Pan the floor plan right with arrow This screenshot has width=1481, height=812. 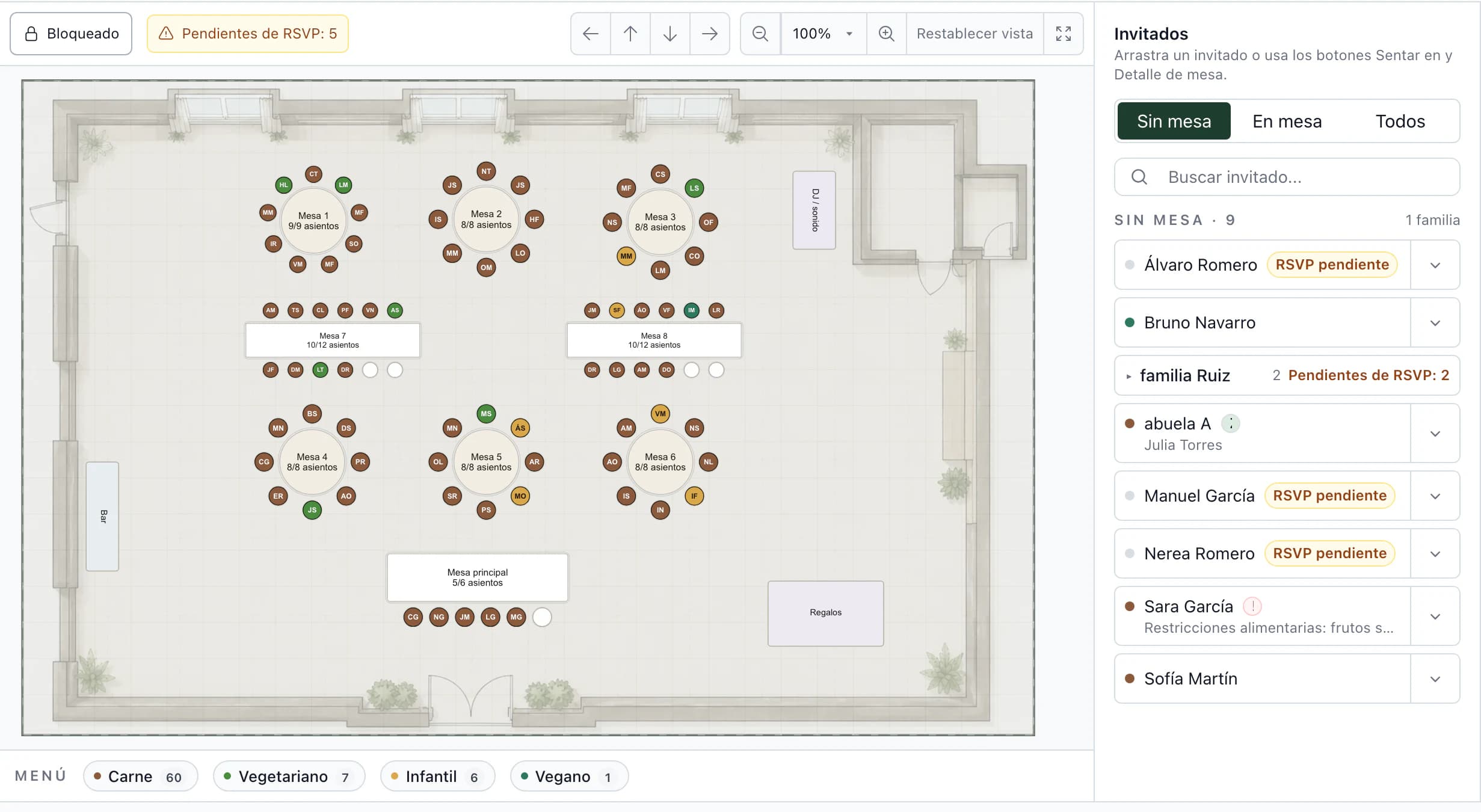710,34
